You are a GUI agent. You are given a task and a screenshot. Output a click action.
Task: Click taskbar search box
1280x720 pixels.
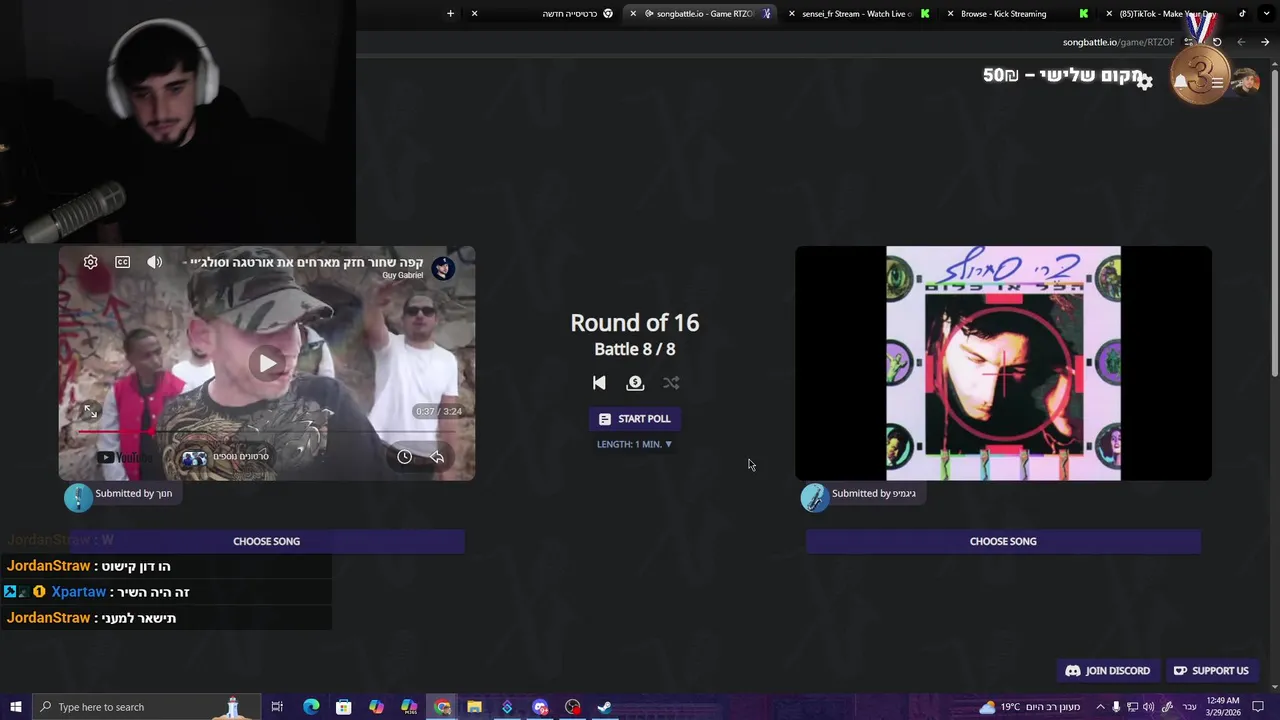(146, 707)
